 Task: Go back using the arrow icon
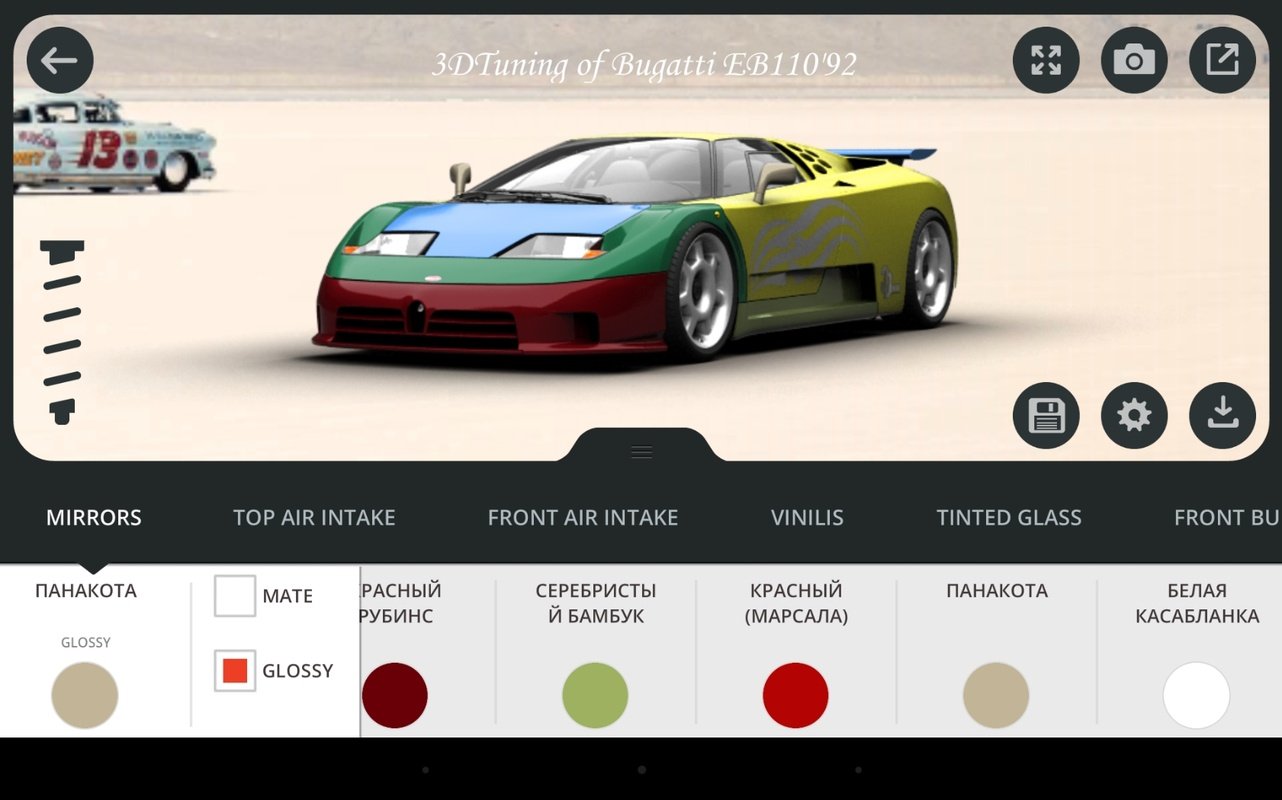pos(59,60)
